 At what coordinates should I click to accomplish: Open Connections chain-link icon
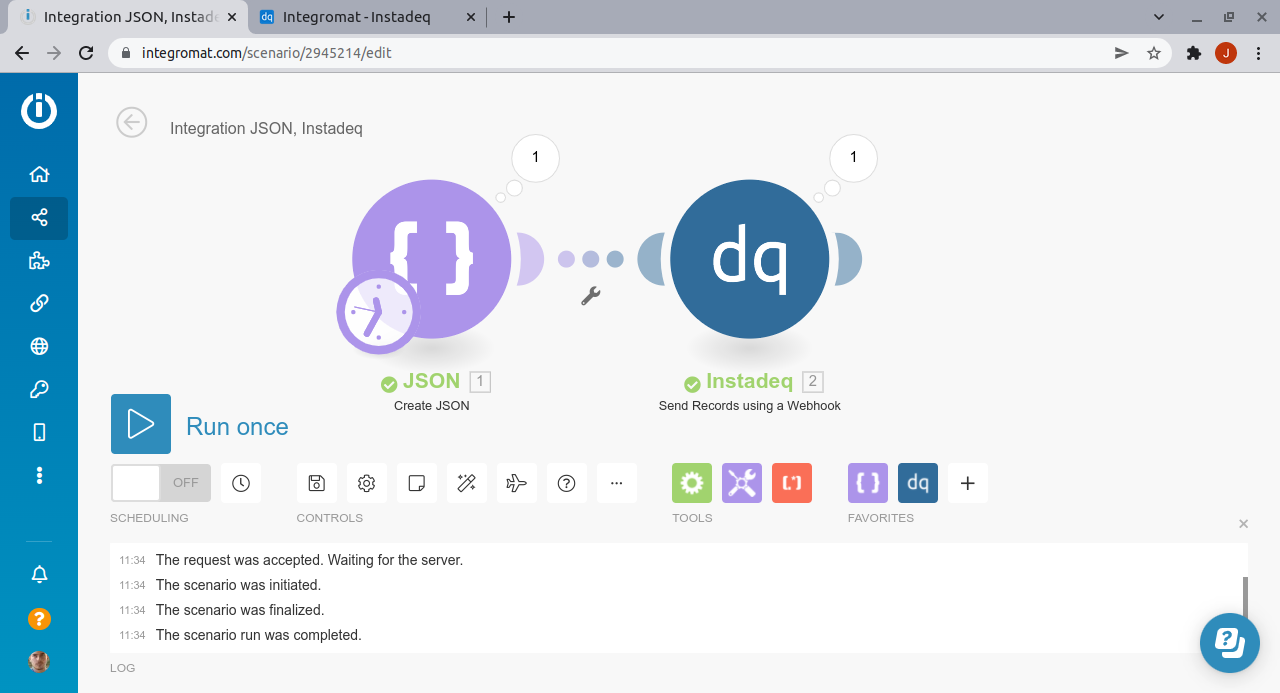pos(39,304)
